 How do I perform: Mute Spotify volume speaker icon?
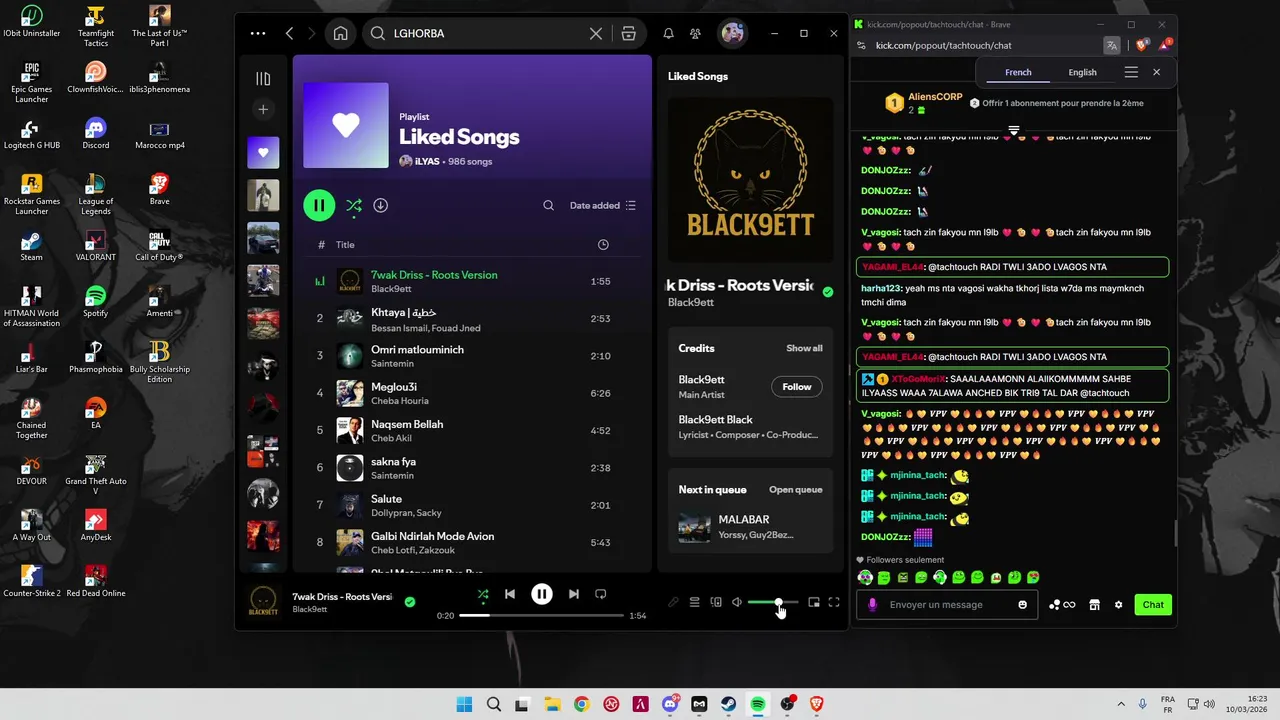(x=737, y=602)
